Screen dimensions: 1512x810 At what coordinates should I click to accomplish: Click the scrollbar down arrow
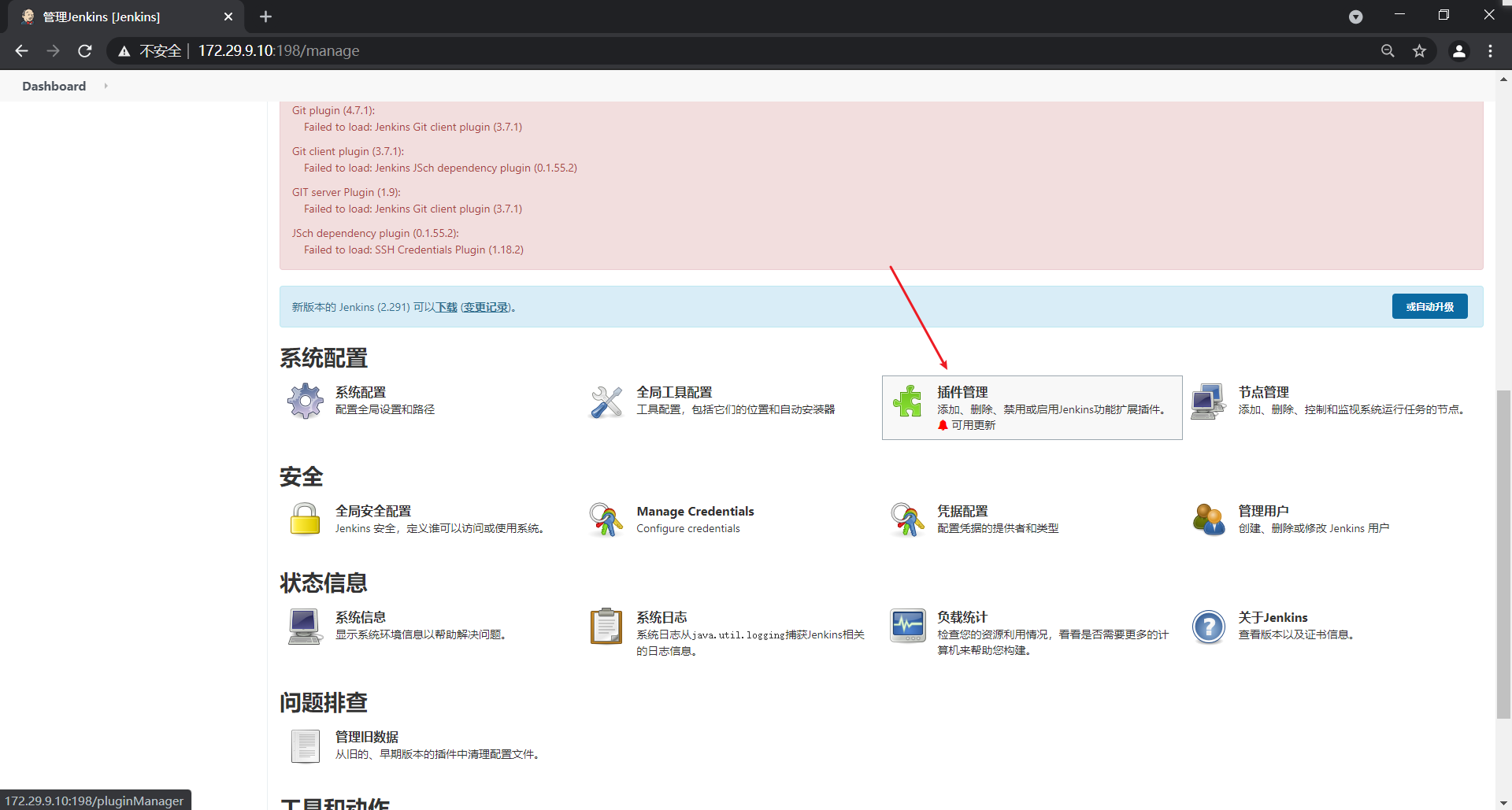[1503, 803]
